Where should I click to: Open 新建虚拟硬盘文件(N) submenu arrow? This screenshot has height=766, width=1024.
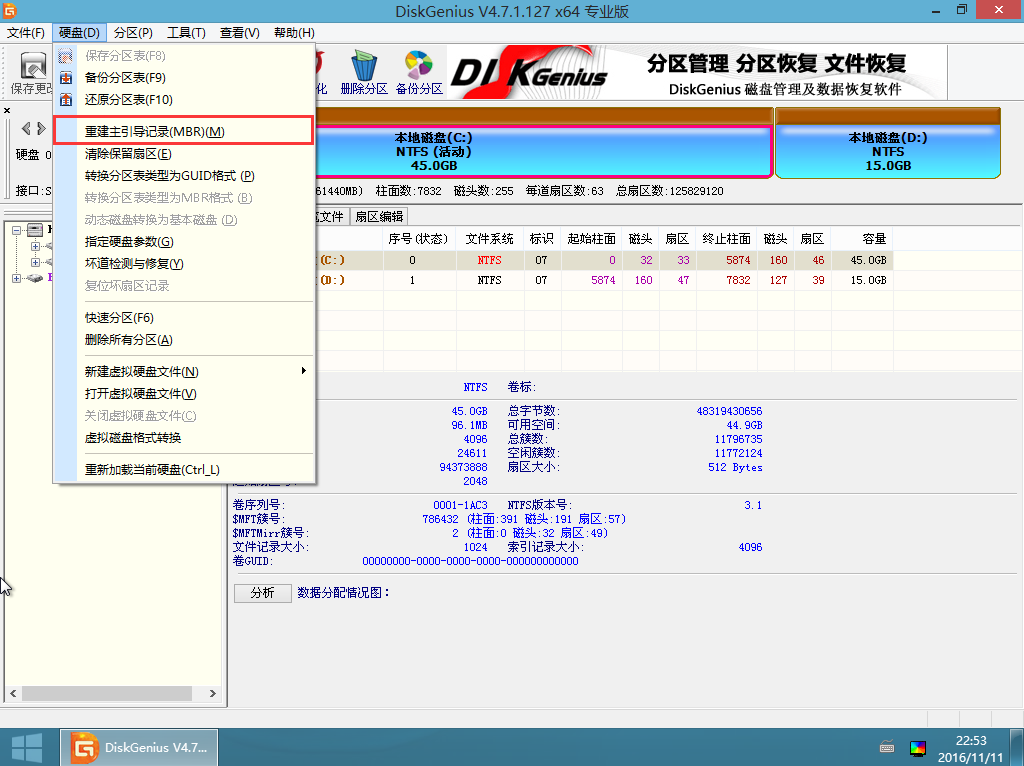click(304, 371)
